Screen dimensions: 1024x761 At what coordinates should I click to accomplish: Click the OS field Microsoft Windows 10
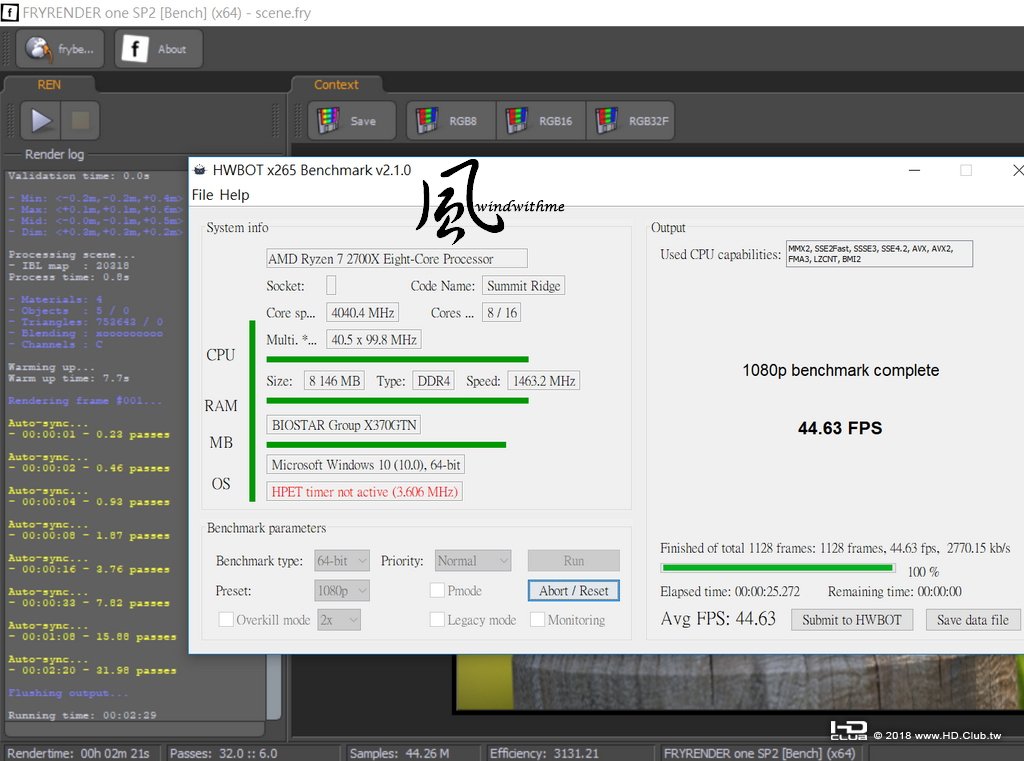366,465
